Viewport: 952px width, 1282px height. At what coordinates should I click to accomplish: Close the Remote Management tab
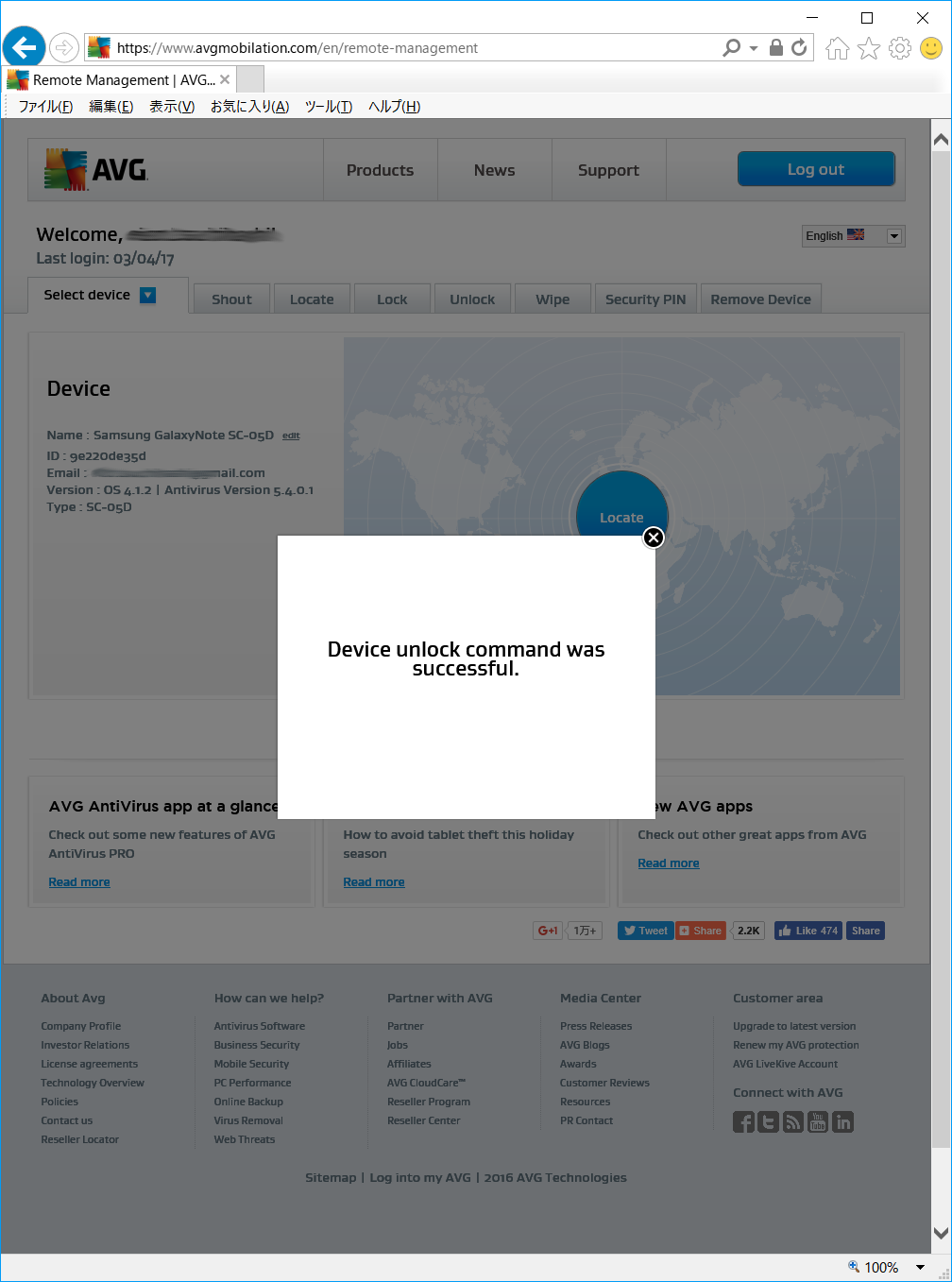(225, 79)
